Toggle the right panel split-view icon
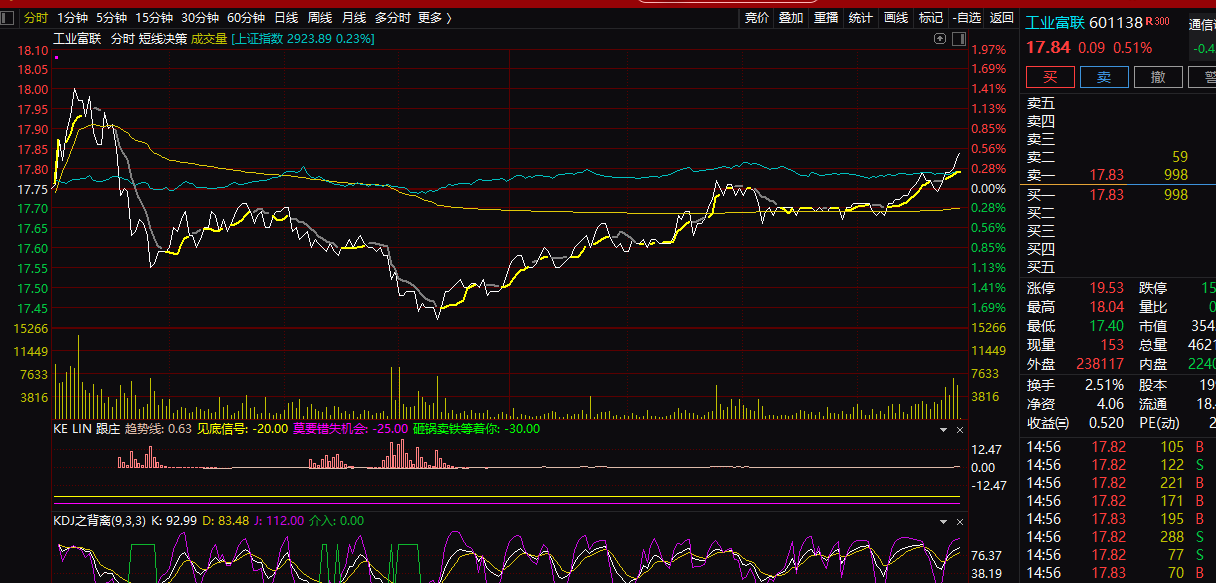Screen dimensions: 1216x583 point(958,38)
